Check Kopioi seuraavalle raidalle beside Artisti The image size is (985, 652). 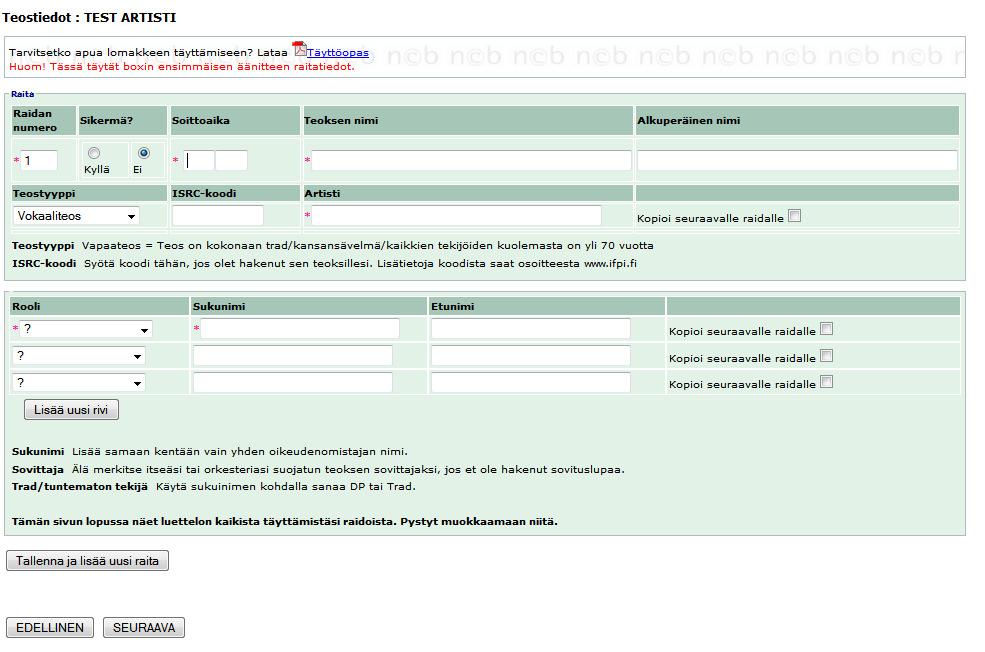click(x=795, y=216)
